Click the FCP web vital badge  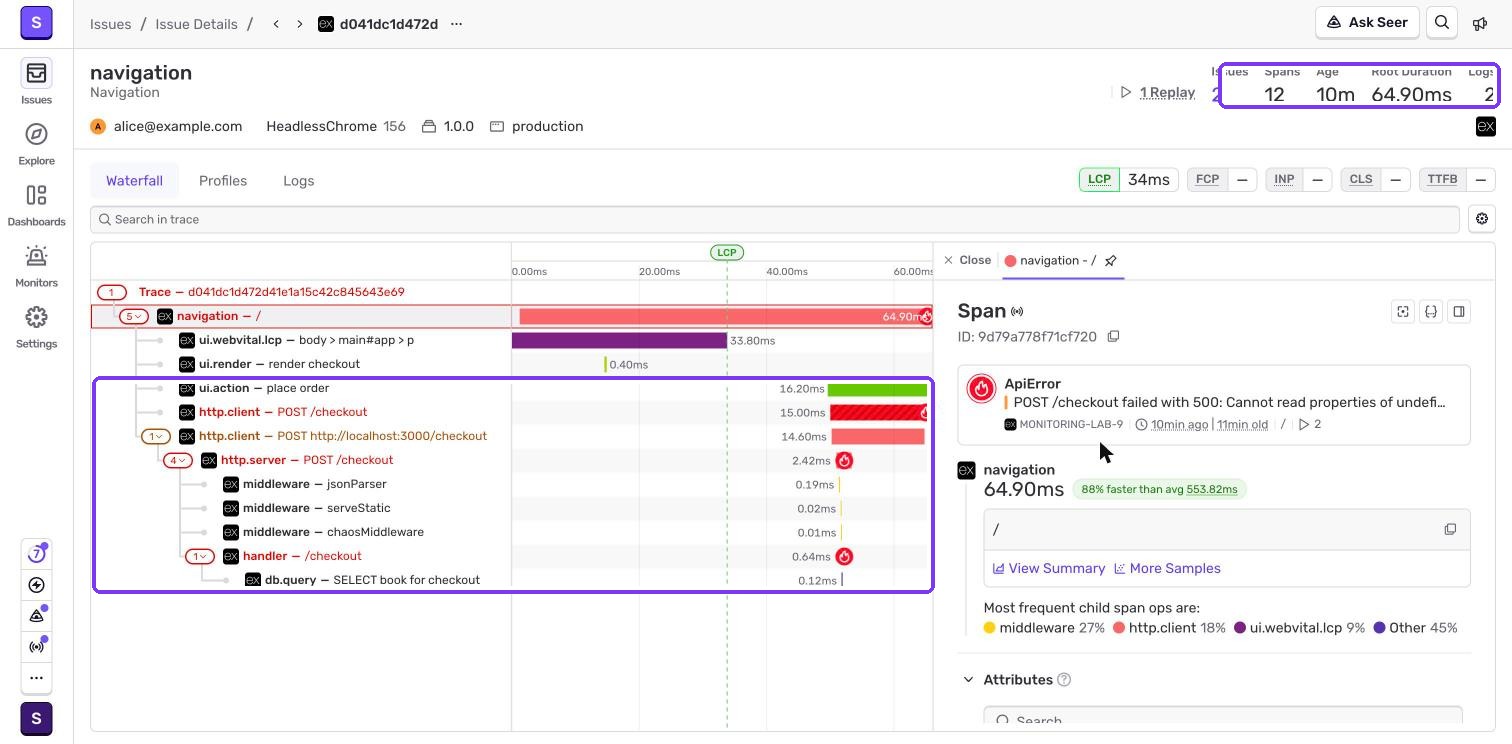pyautogui.click(x=1207, y=179)
